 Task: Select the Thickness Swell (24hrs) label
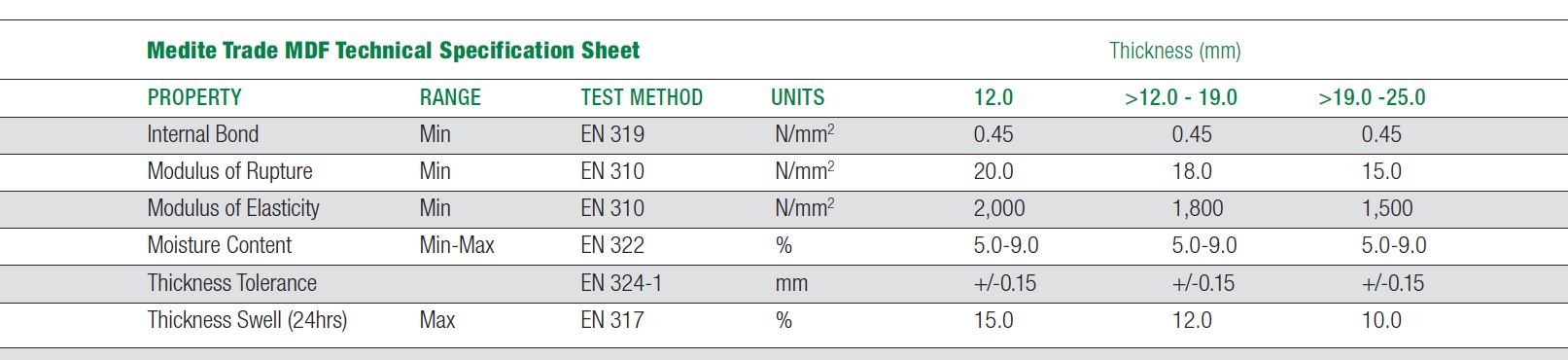pos(248,320)
